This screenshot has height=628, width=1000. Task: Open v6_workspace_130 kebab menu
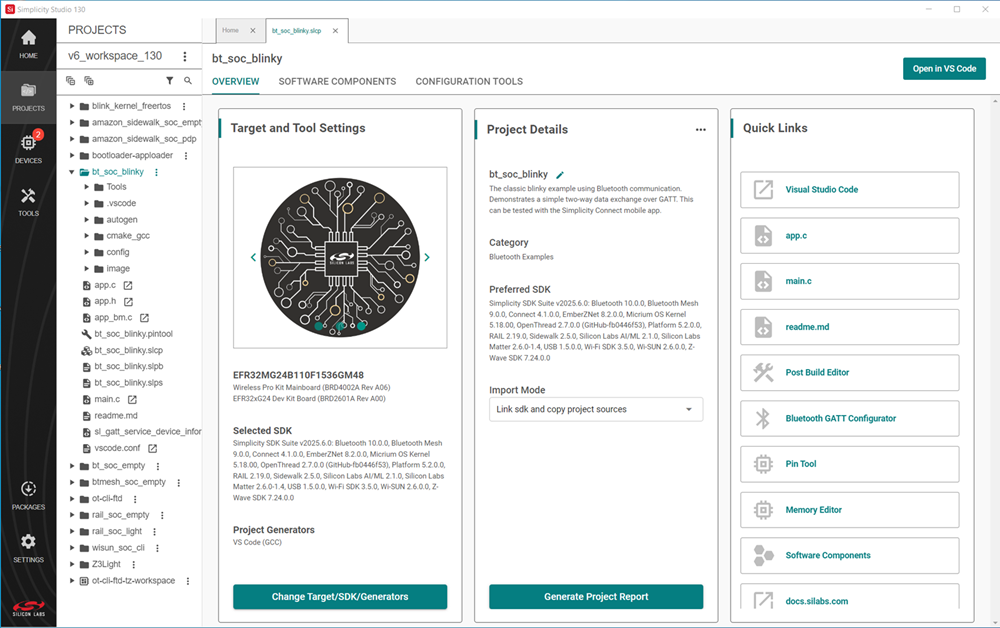(x=185, y=57)
